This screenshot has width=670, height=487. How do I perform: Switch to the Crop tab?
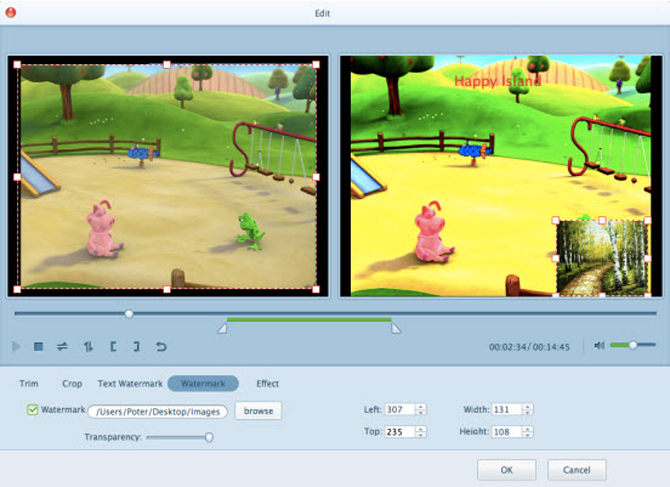coord(72,383)
